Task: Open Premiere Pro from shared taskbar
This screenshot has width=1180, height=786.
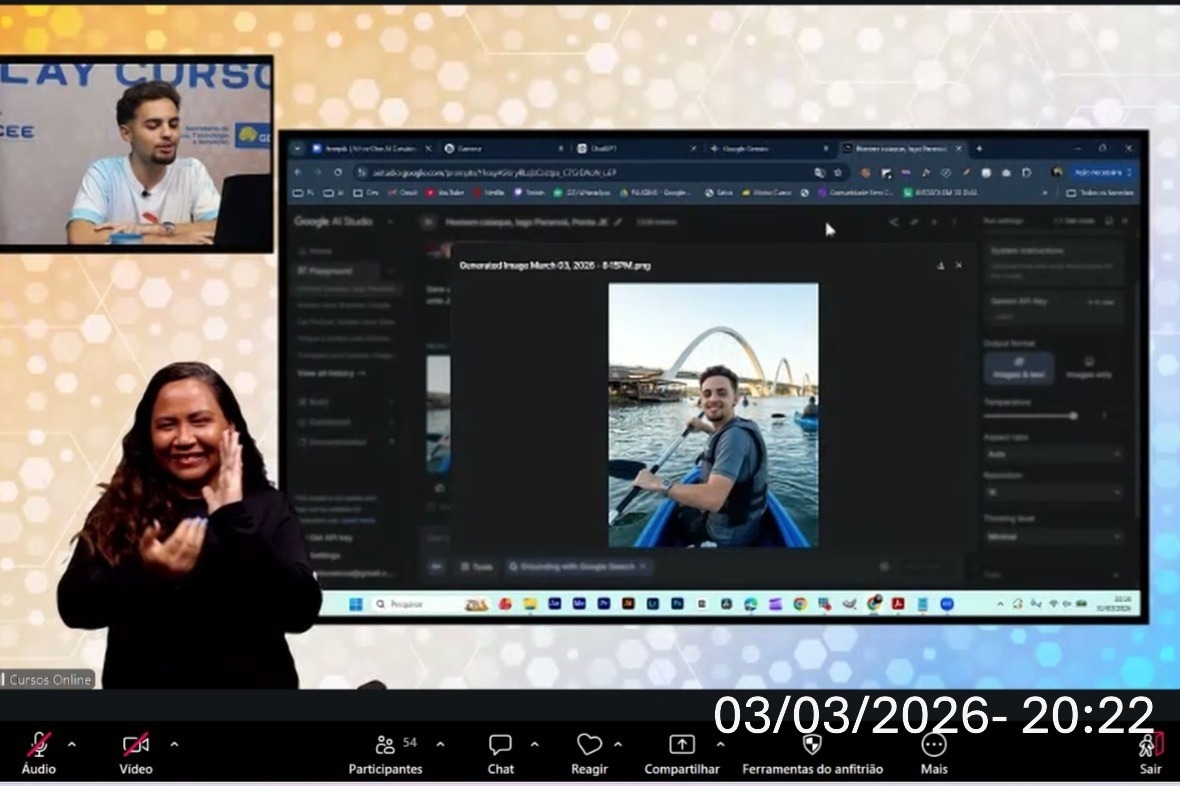Action: click(604, 604)
